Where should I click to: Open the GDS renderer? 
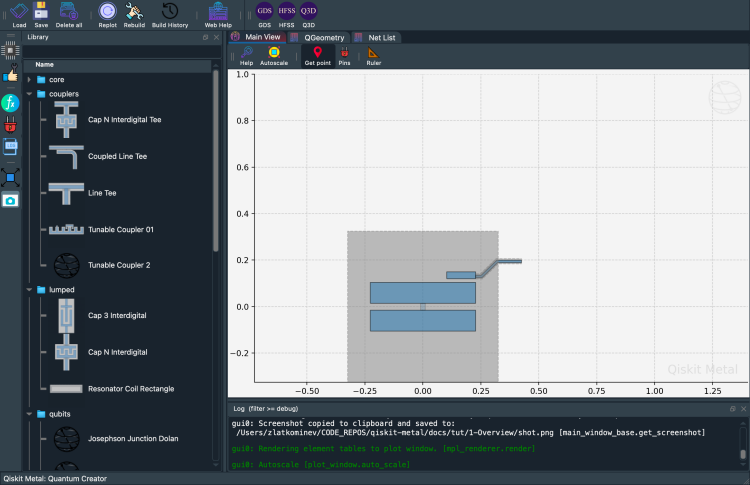coord(264,12)
